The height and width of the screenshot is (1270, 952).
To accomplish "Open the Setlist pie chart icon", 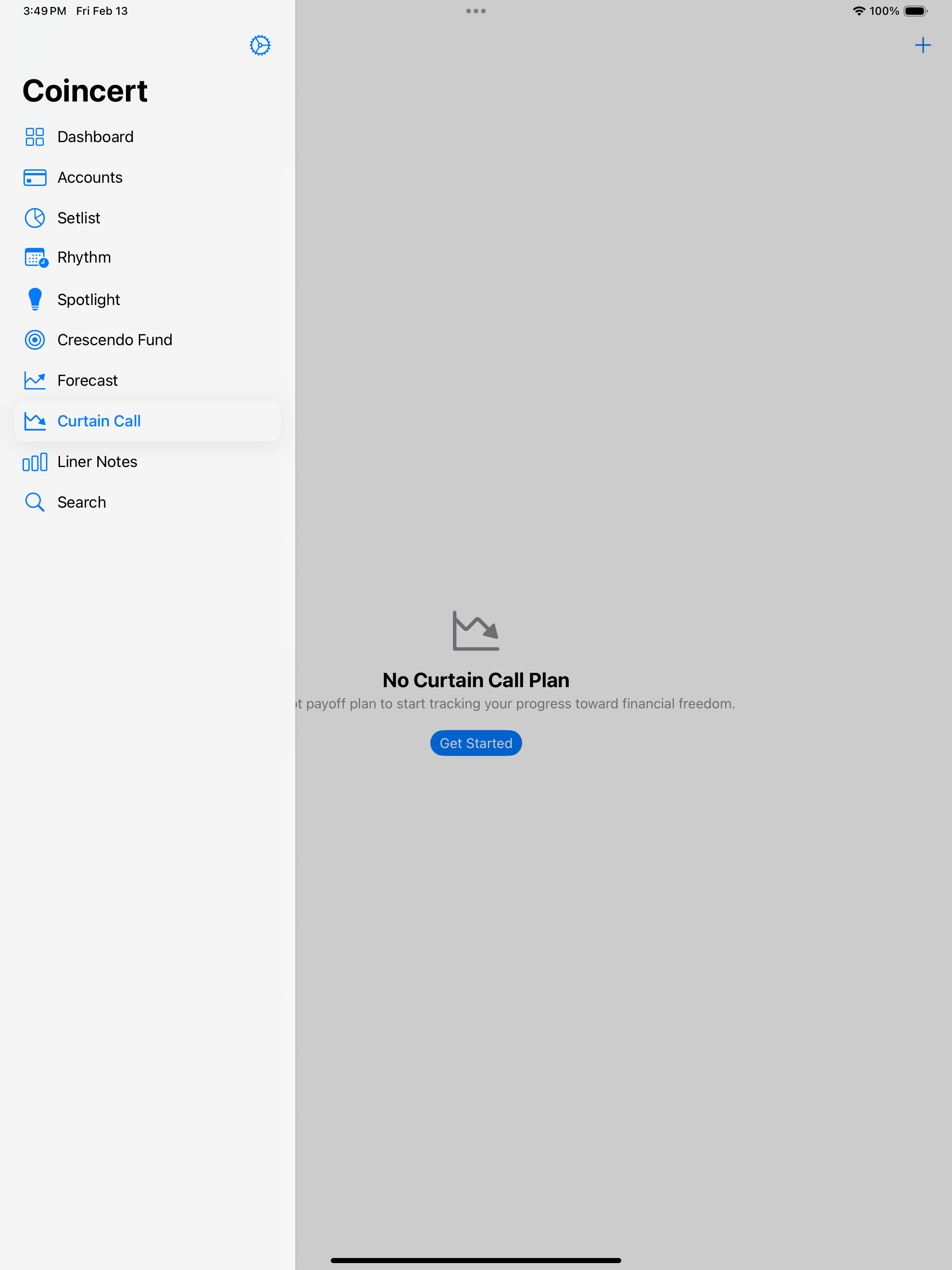I will pyautogui.click(x=35, y=218).
